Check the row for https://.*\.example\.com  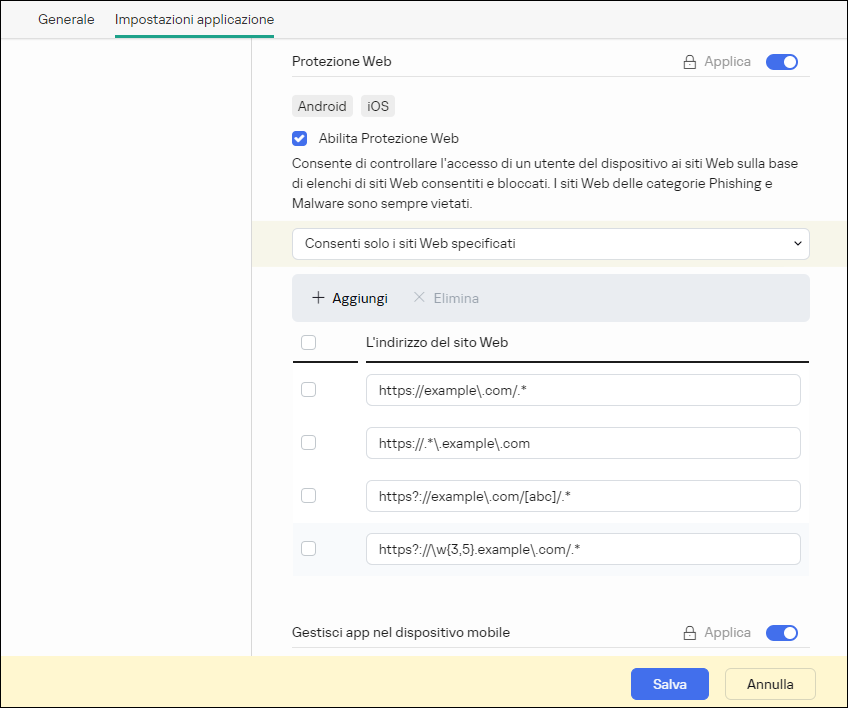[x=309, y=443]
